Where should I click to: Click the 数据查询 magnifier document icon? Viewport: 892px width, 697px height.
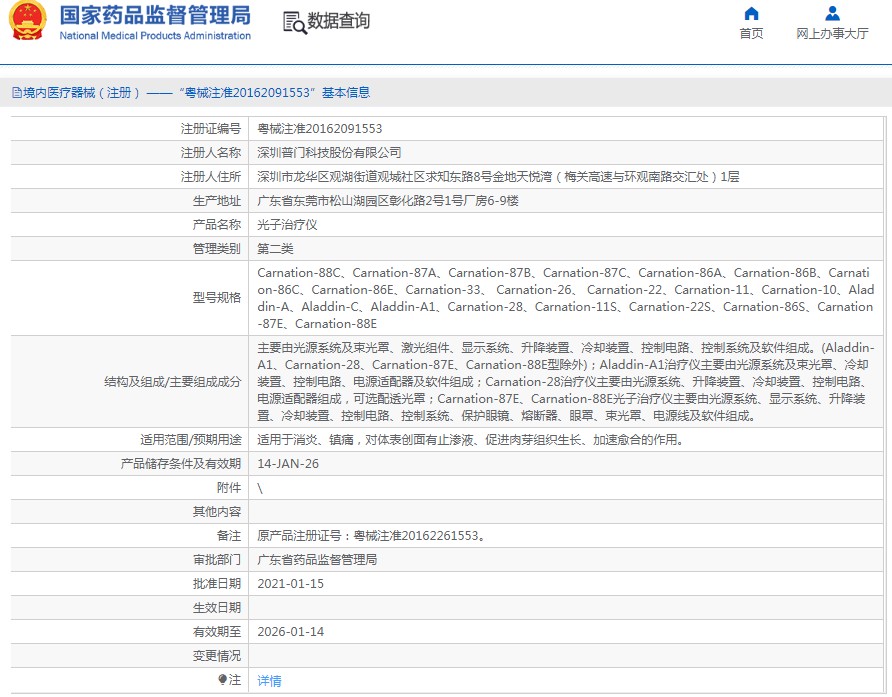pos(293,22)
